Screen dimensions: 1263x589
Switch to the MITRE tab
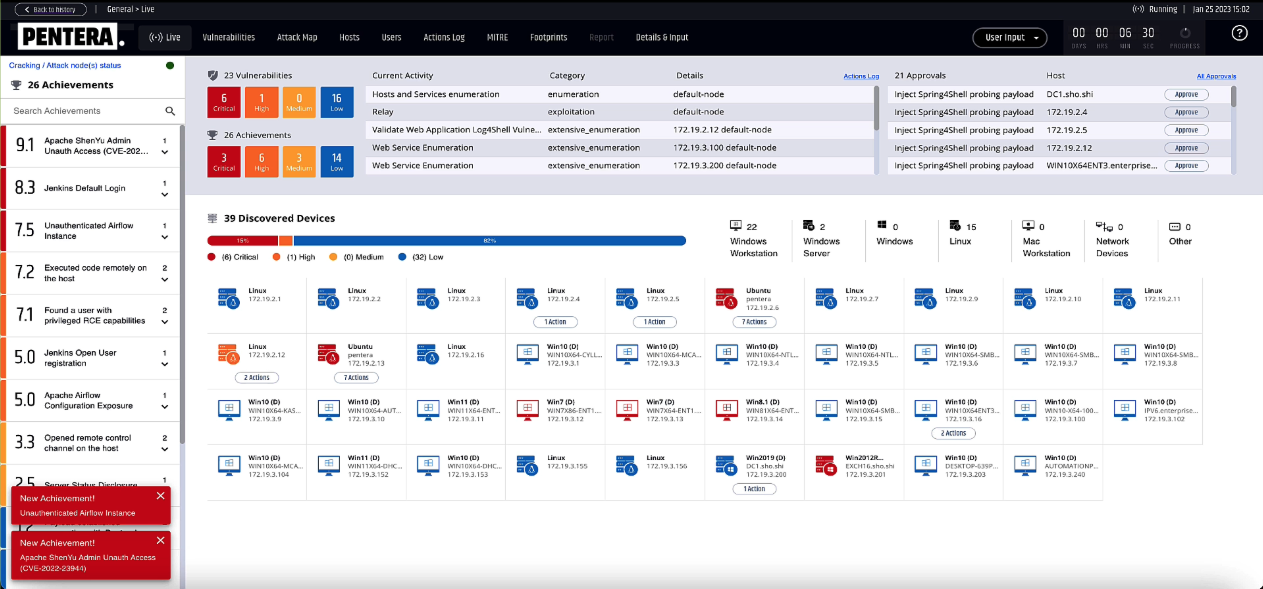pyautogui.click(x=497, y=38)
